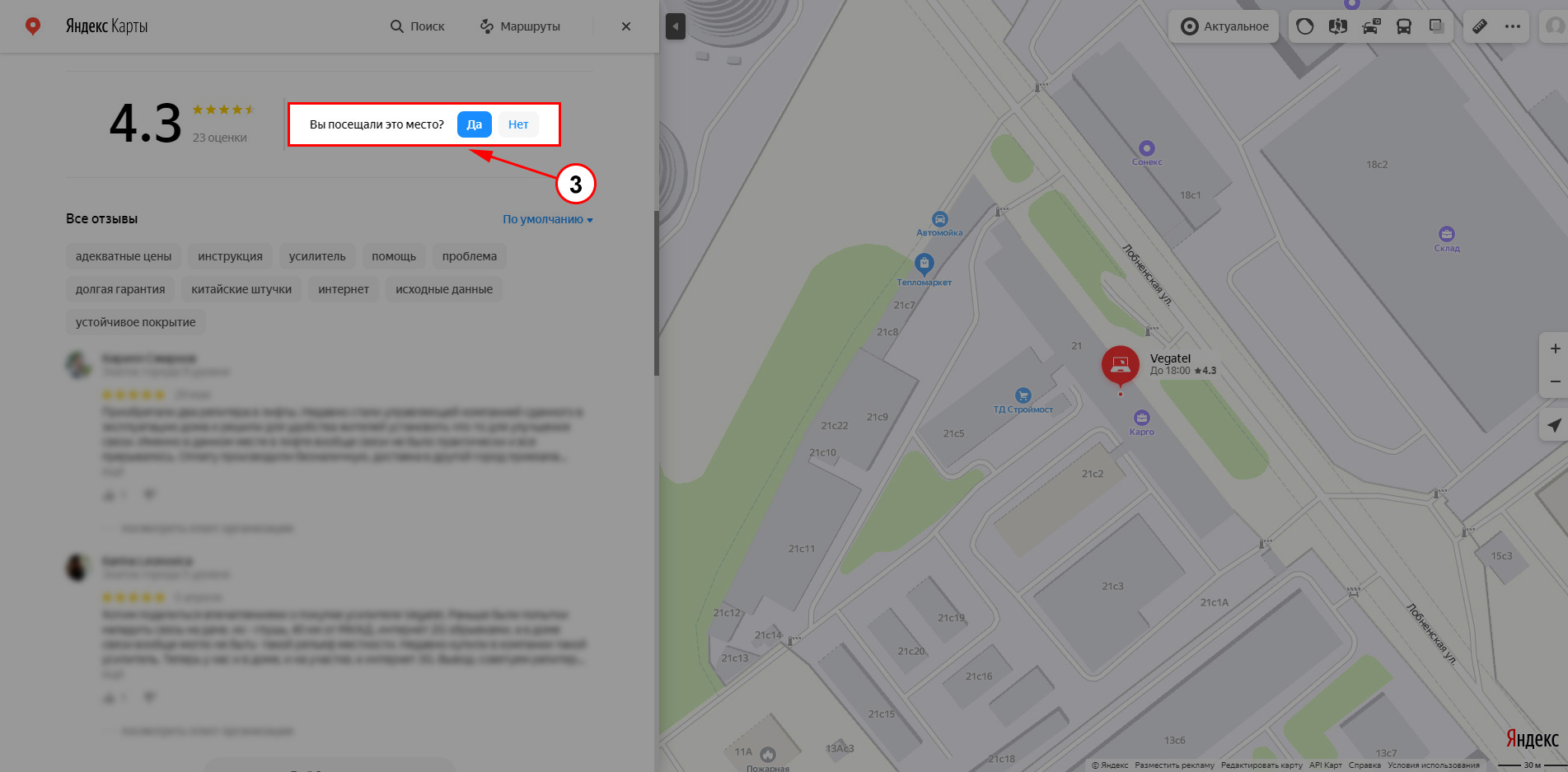The image size is (1568, 772).
Task: Click the red Vegatel map pin
Action: click(1120, 365)
